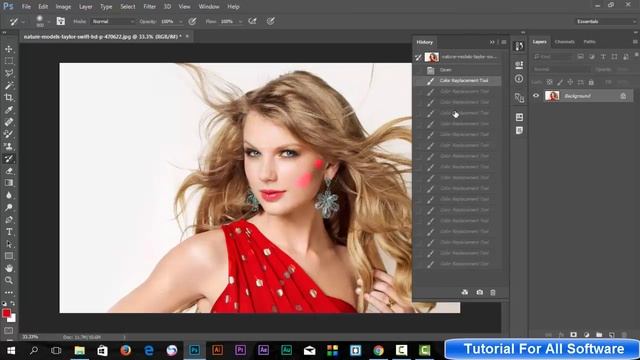Close the open document tab
The height and width of the screenshot is (360, 640).
point(187,36)
